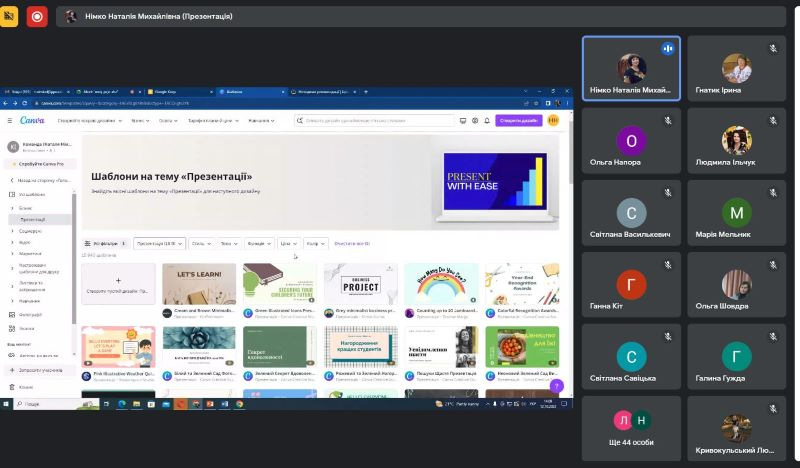Expand the Video category in sidebar

pyautogui.click(x=12, y=242)
